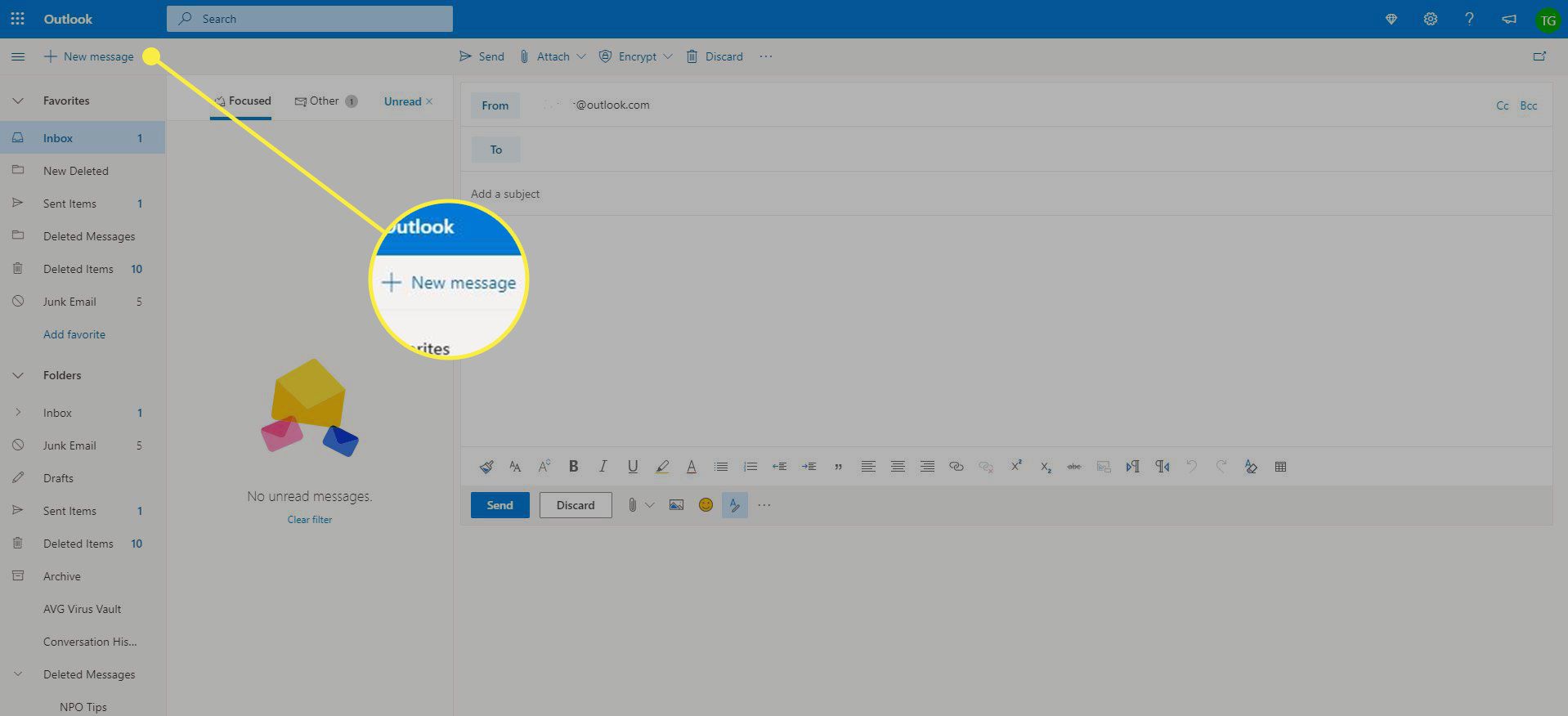1568x716 pixels.
Task: Click Encrypt in the command bar
Action: point(628,56)
